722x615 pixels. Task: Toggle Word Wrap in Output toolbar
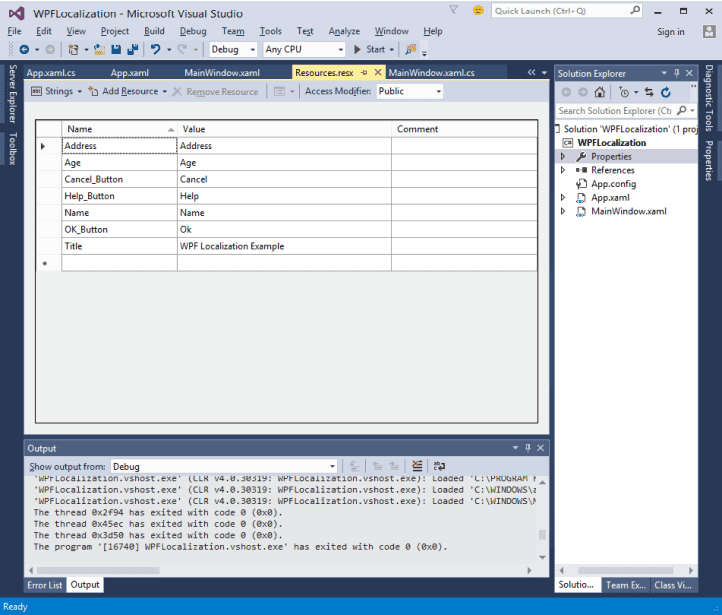pyautogui.click(x=439, y=466)
